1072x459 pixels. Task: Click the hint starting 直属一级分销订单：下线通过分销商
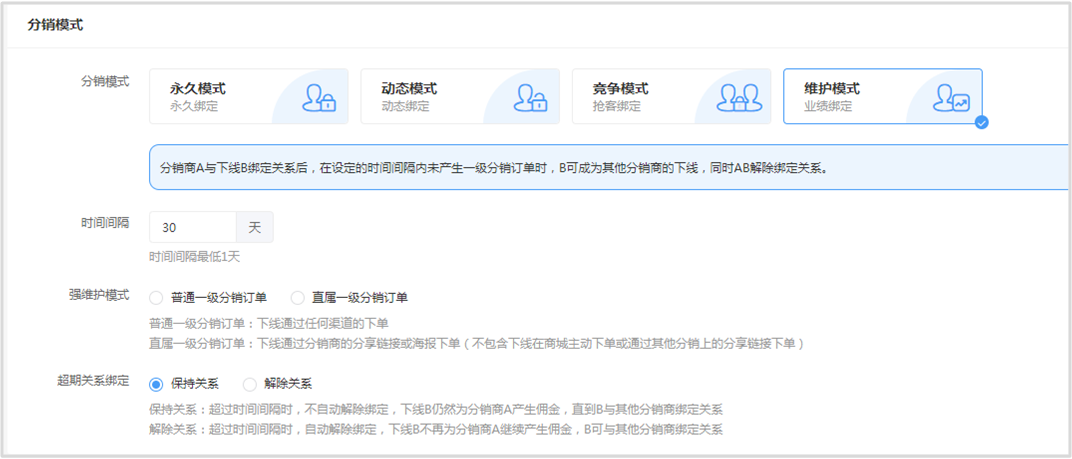(477, 343)
